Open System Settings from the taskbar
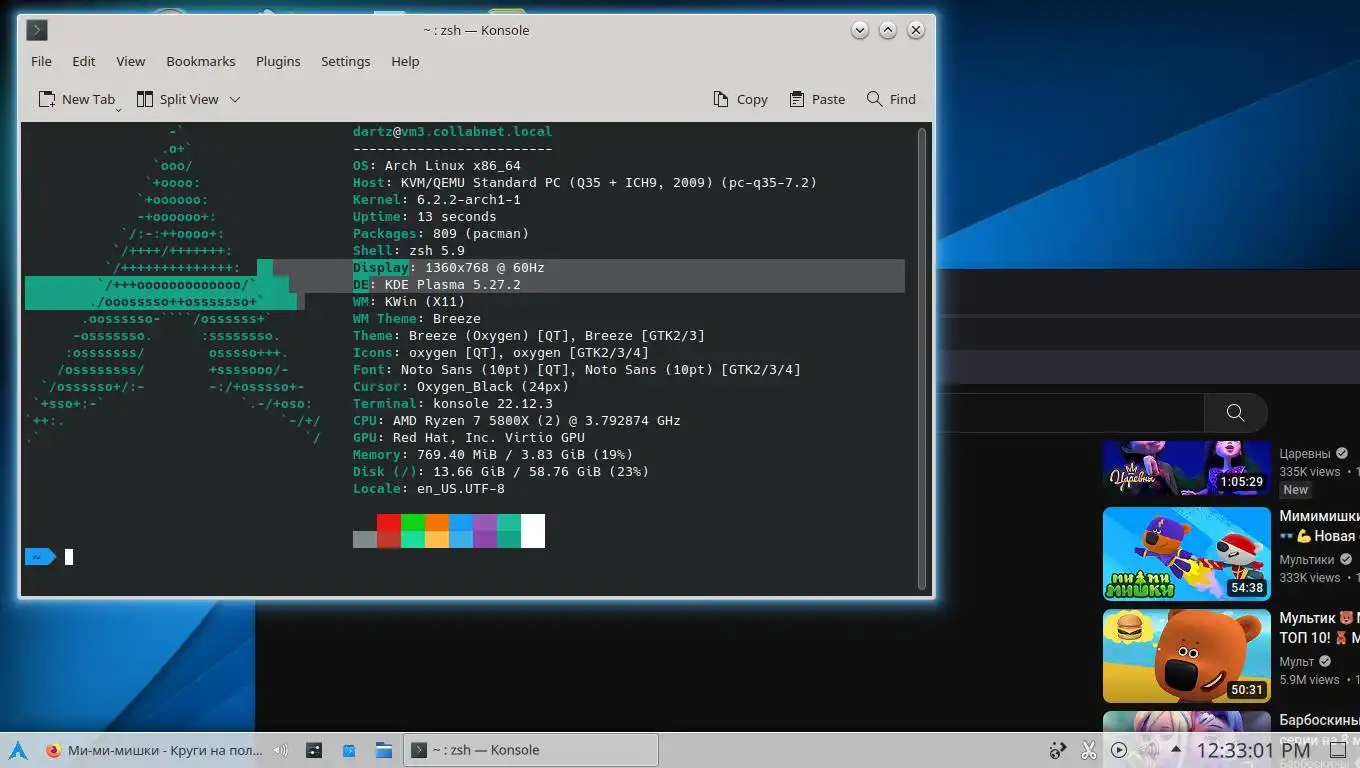The width and height of the screenshot is (1360, 768). (x=314, y=750)
